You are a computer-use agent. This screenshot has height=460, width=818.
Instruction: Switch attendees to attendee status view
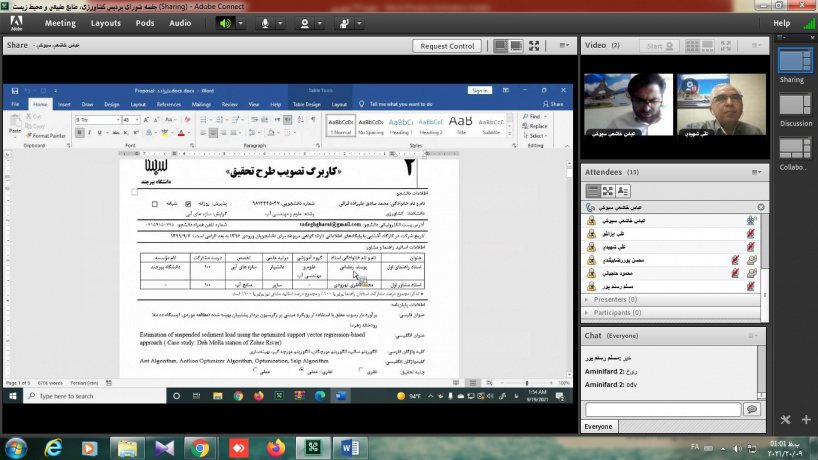[x=623, y=190]
